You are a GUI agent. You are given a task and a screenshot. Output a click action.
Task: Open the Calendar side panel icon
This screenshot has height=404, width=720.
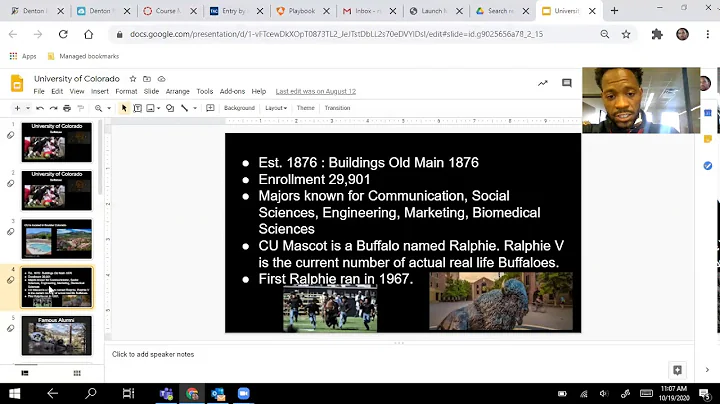point(708,113)
